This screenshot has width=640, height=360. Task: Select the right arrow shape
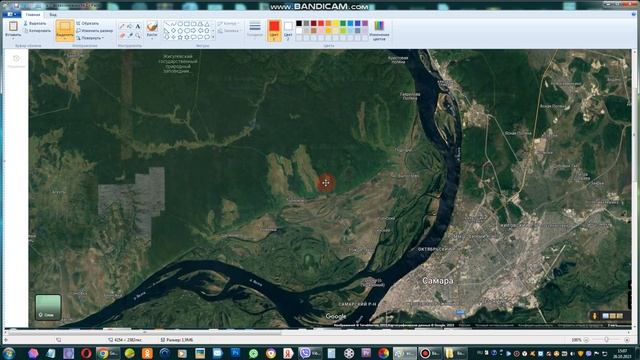tap(193, 31)
